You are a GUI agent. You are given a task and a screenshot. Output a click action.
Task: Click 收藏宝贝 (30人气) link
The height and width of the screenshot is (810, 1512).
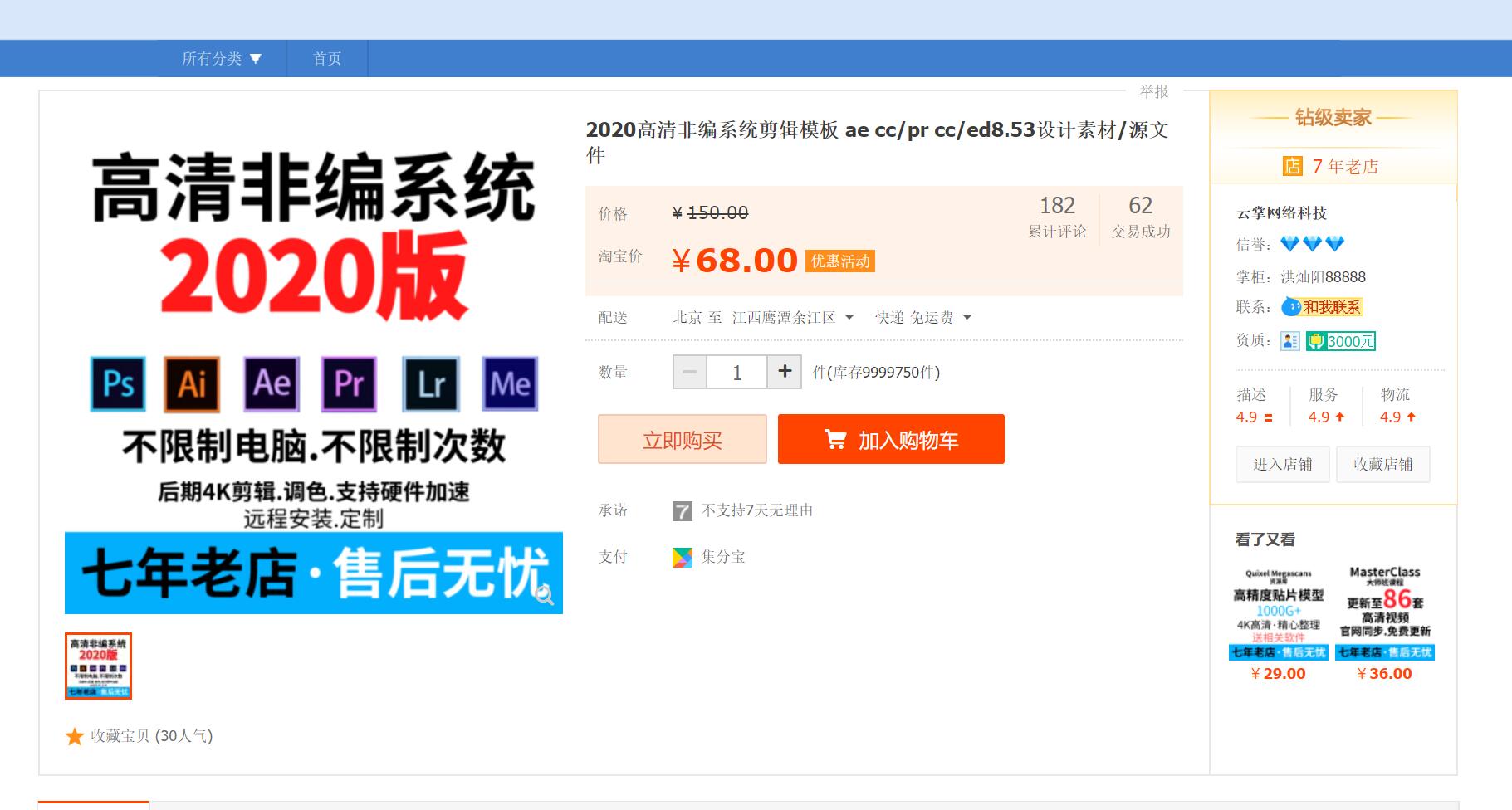point(152,736)
